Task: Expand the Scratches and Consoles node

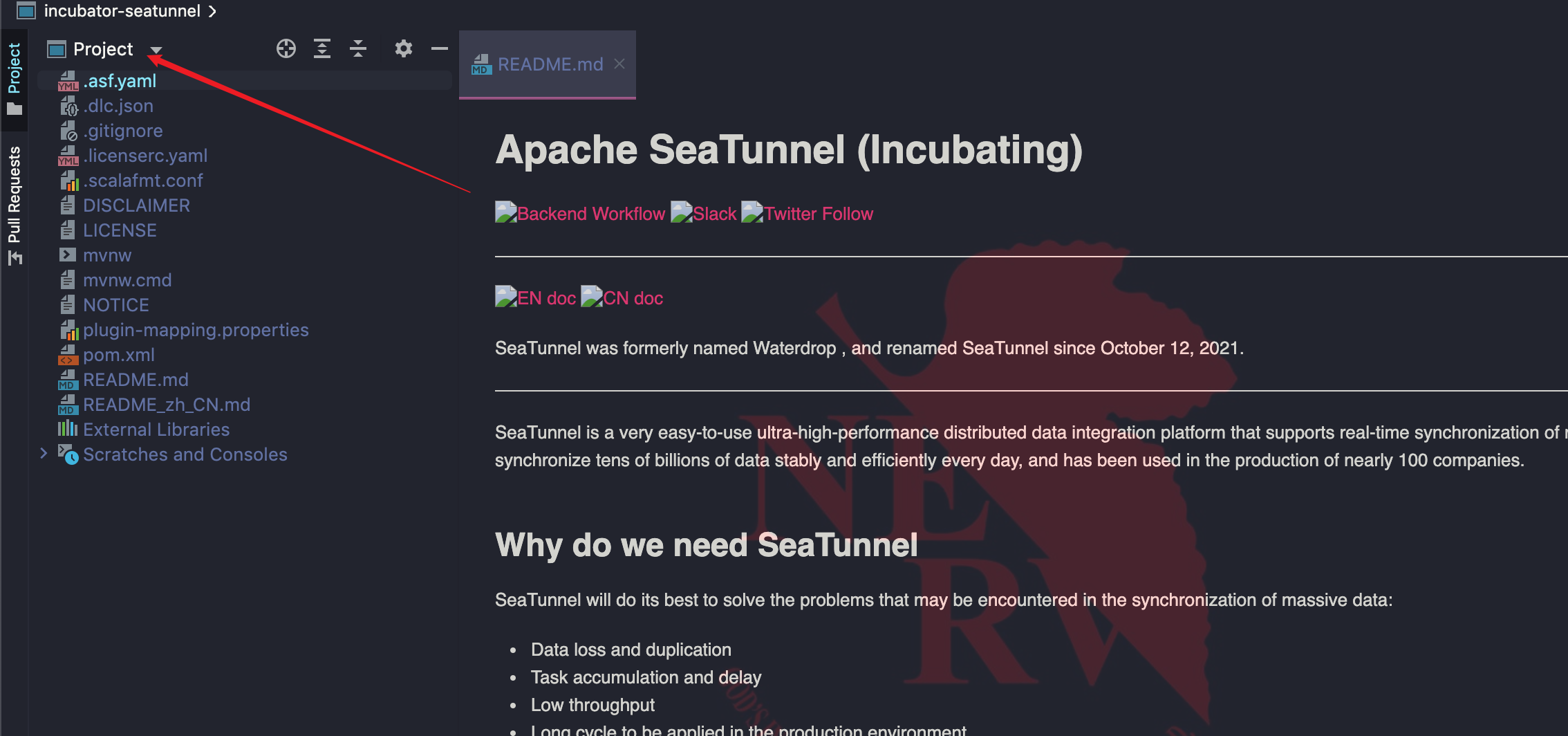Action: tap(44, 453)
